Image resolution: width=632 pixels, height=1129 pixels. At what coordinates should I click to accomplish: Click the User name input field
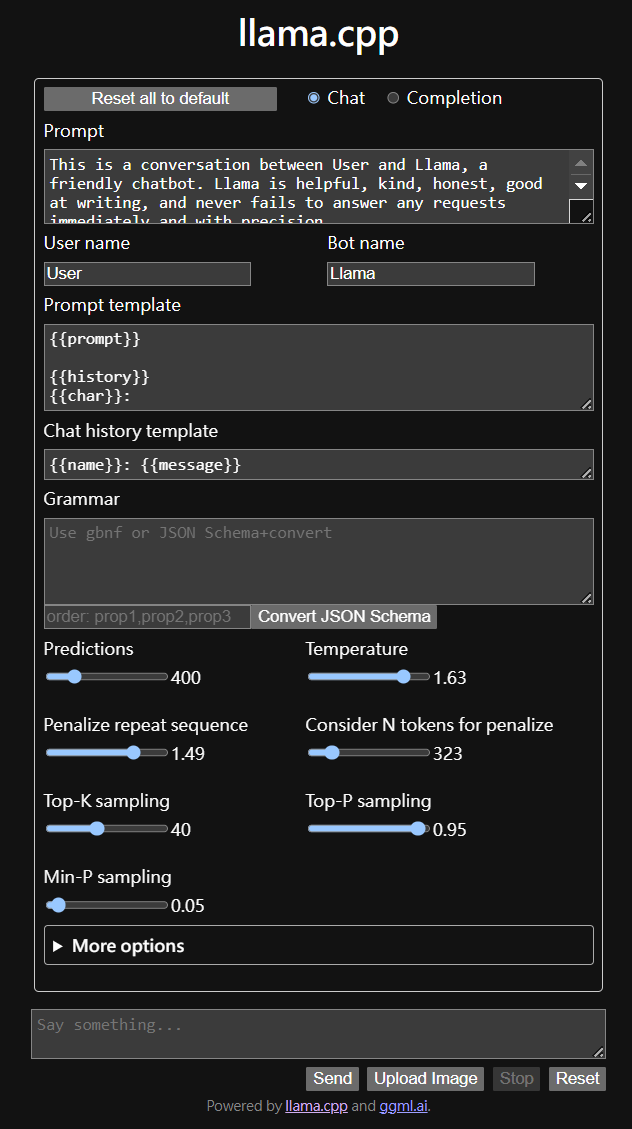pos(147,274)
